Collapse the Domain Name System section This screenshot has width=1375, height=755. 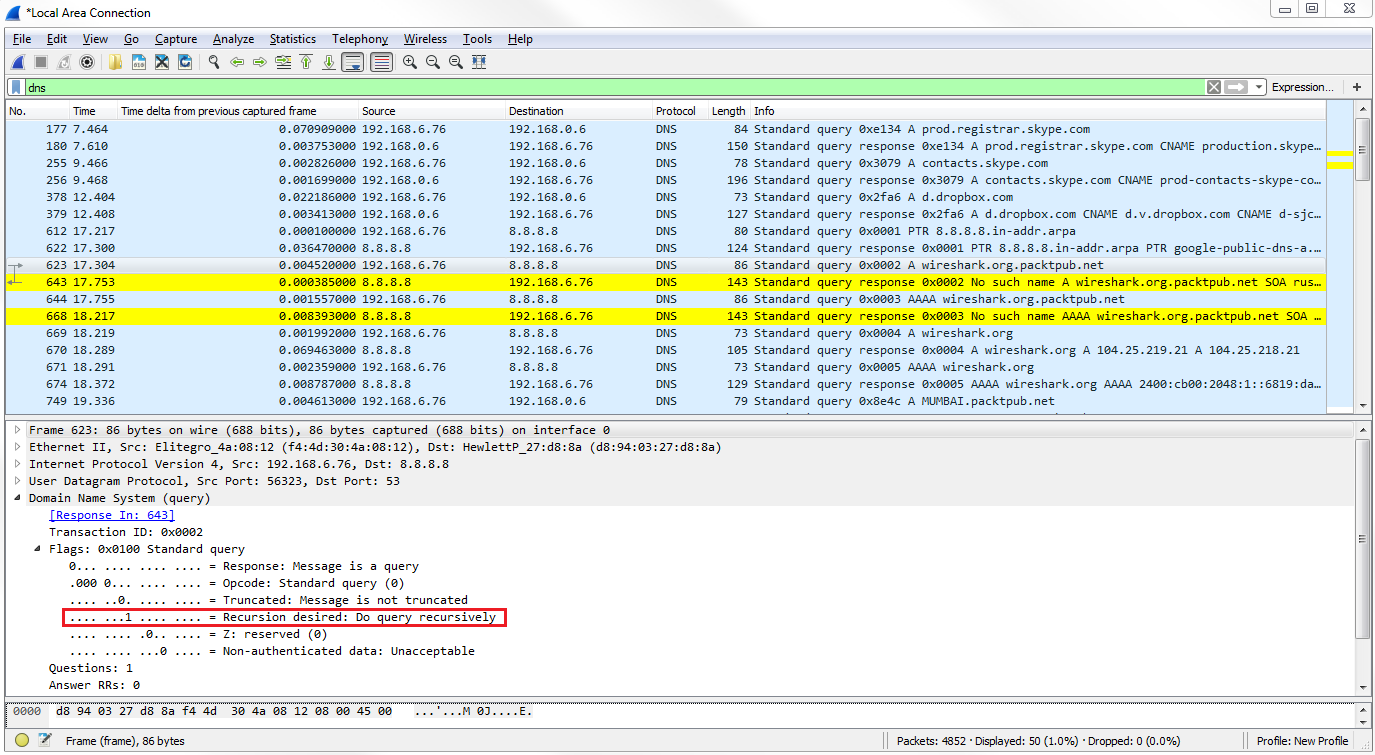tap(17, 498)
